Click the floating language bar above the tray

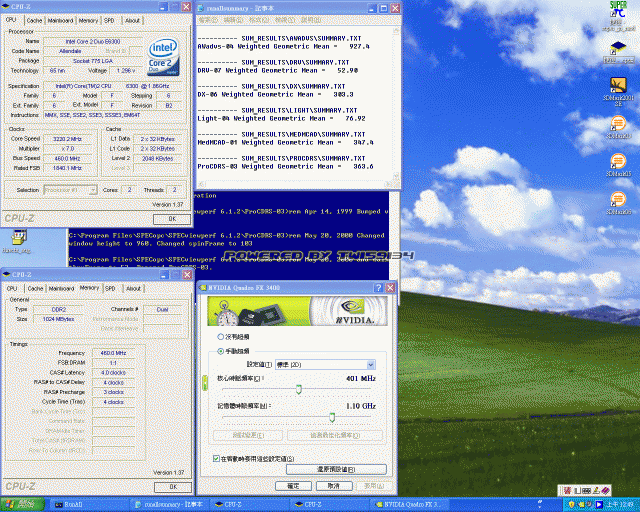[584, 490]
